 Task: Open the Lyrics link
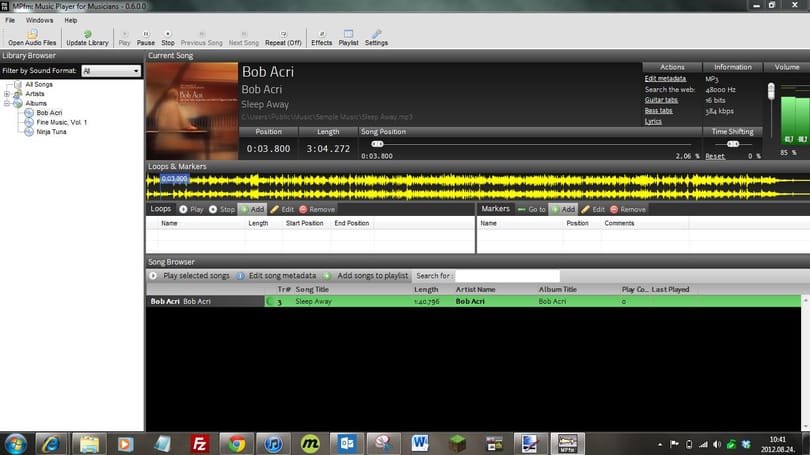click(x=653, y=121)
